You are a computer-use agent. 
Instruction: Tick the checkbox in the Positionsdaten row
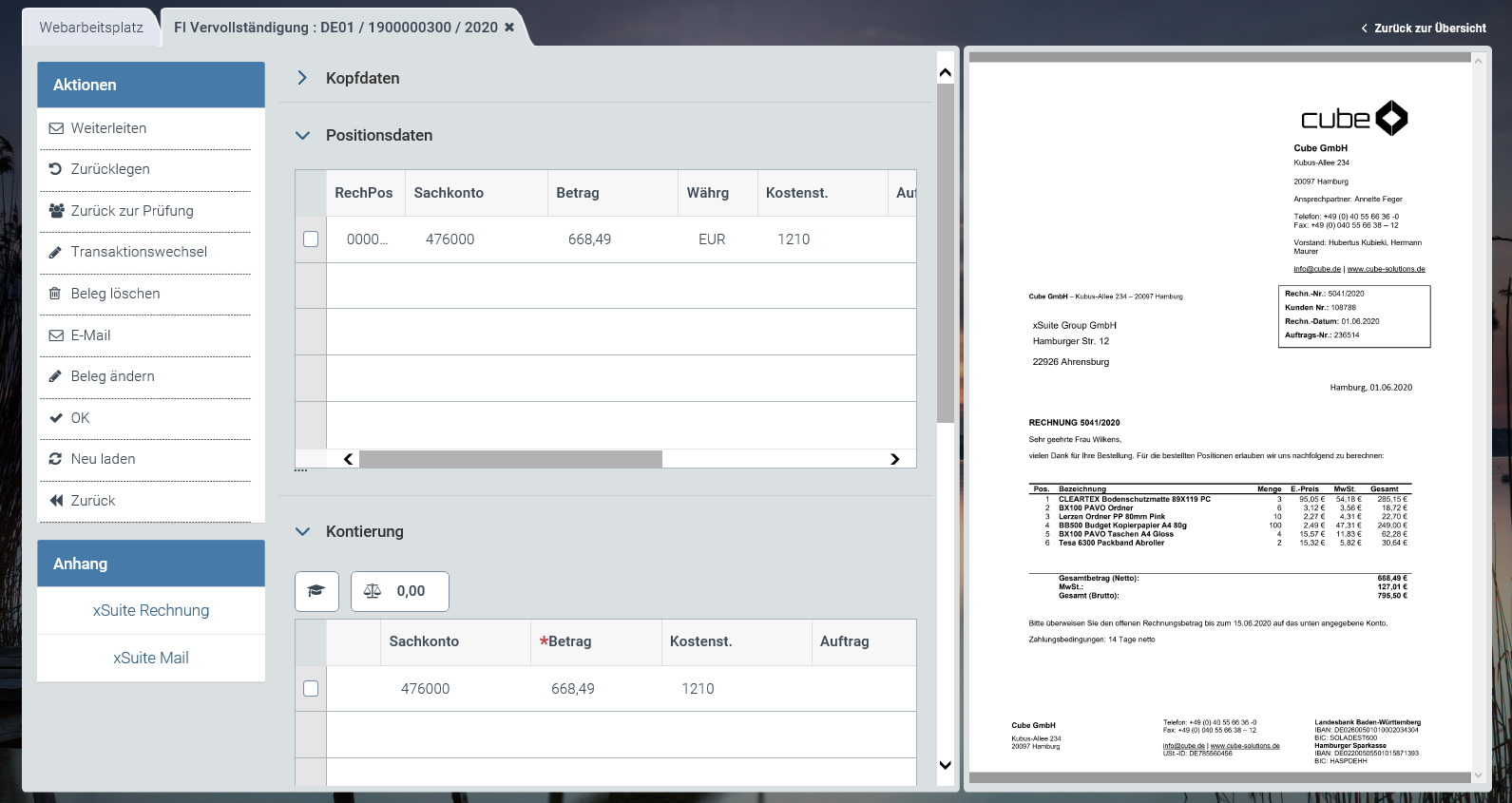tap(311, 239)
